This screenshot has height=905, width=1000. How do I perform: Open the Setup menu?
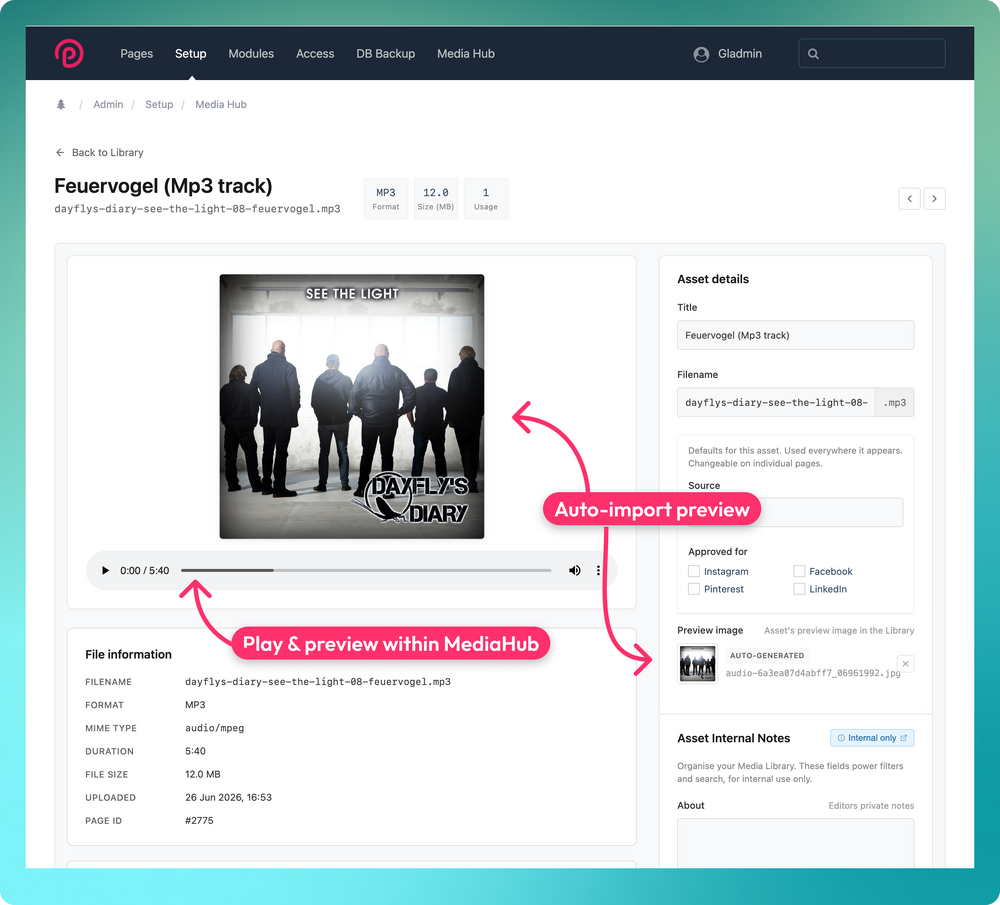(191, 54)
